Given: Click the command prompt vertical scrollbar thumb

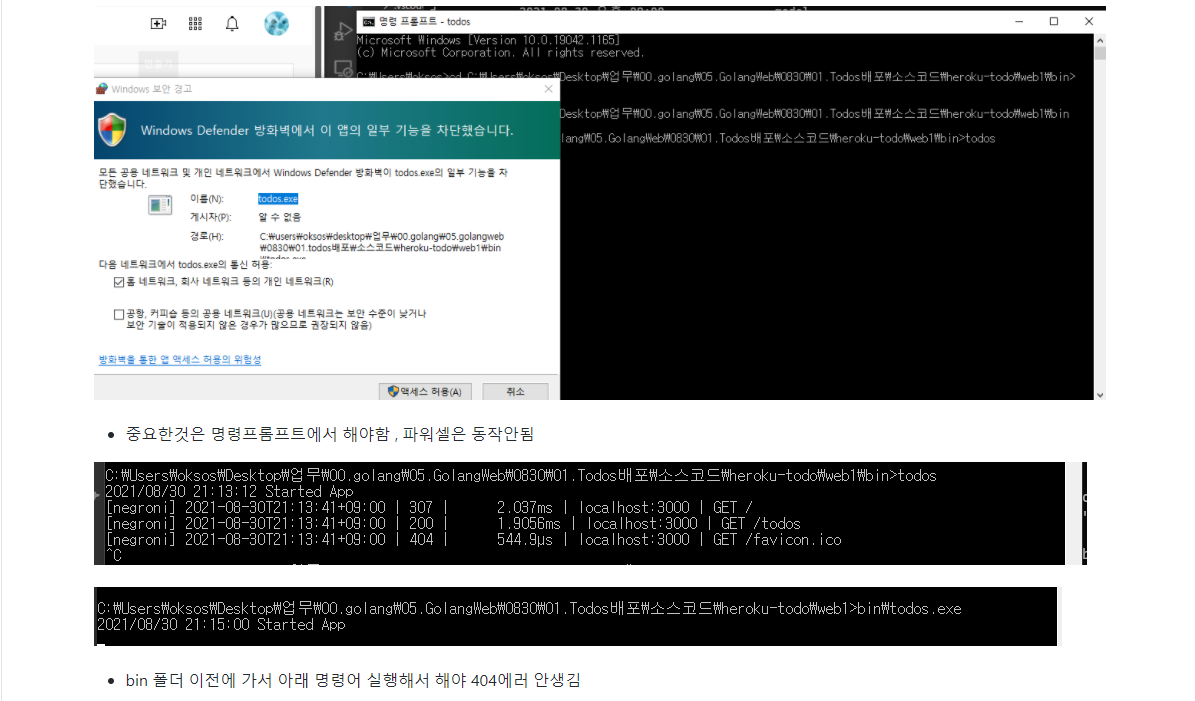Looking at the screenshot, I should tap(1100, 53).
